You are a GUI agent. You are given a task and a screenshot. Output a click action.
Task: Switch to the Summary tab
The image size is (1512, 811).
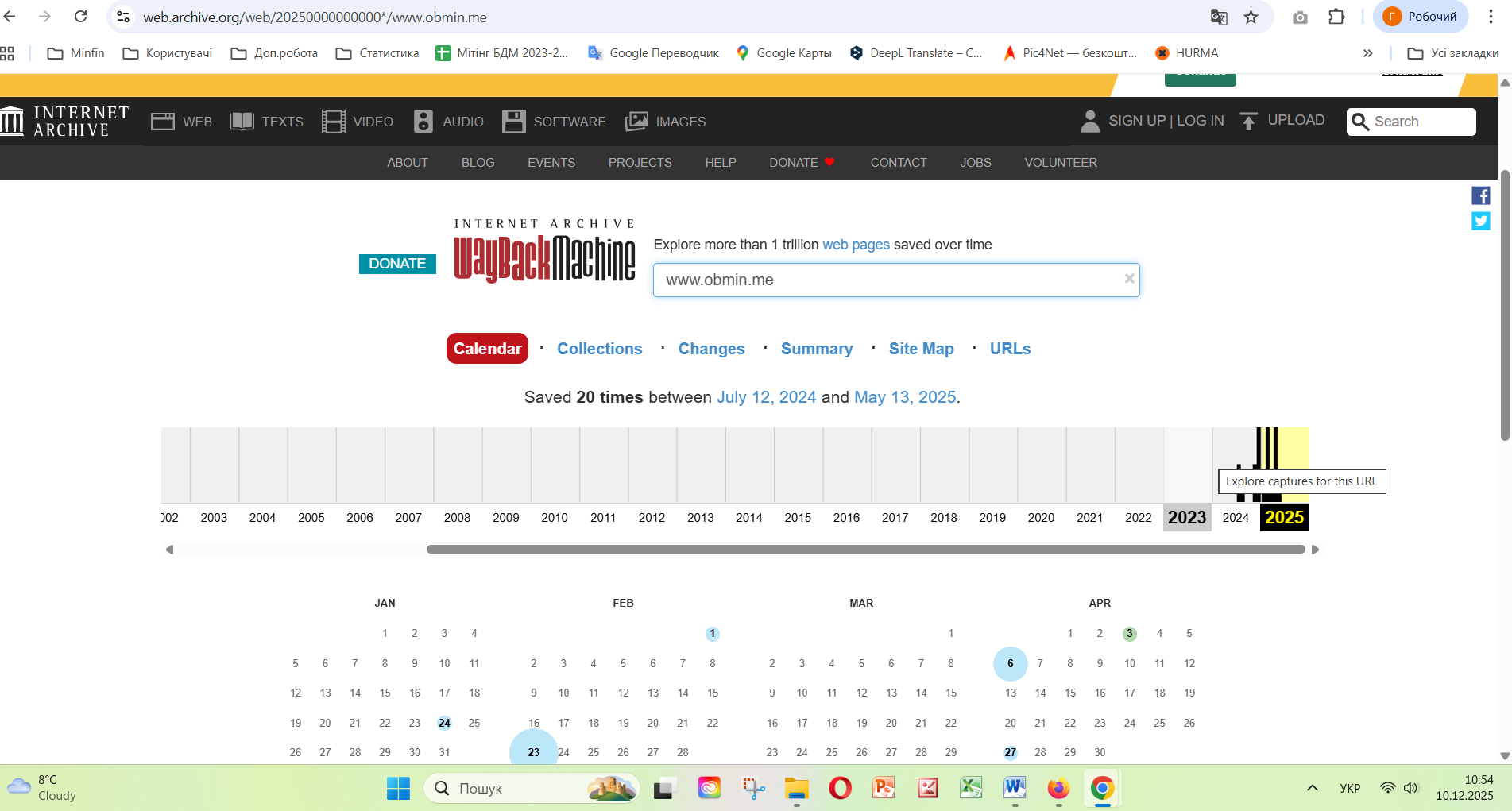tap(817, 349)
